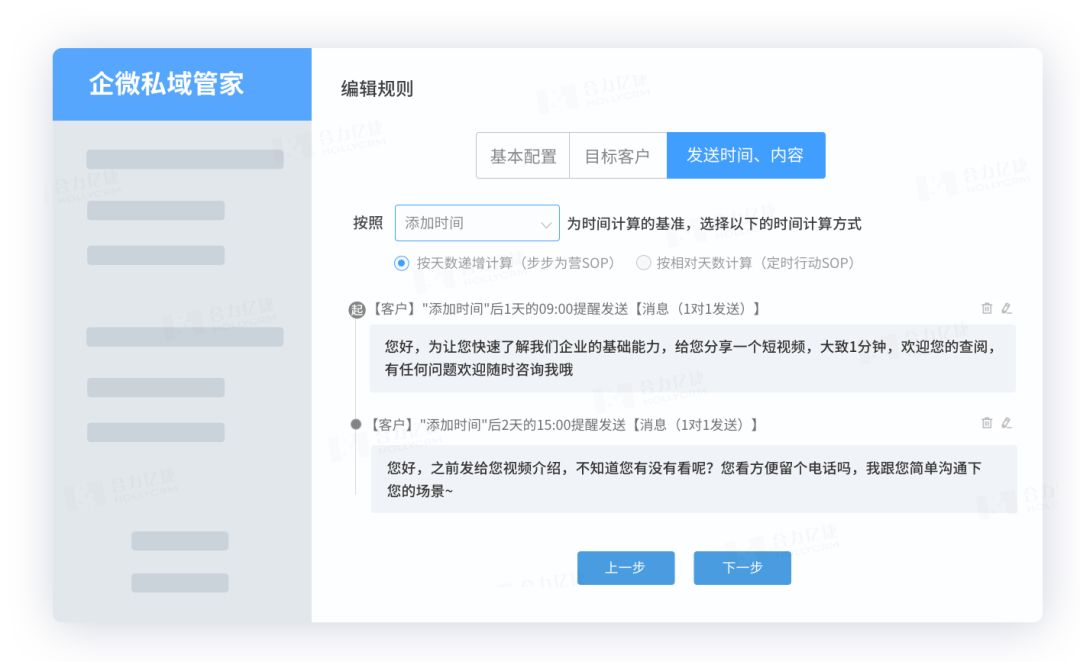Click the rule title with 后2天的15:00
Image resolution: width=1080 pixels, height=662 pixels.
(563, 425)
